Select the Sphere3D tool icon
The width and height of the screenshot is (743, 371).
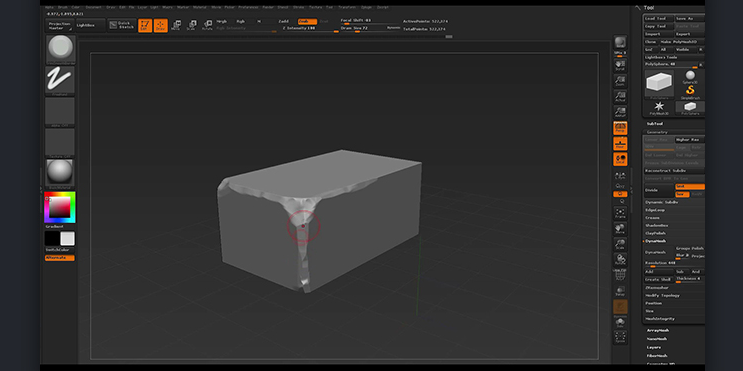(690, 77)
